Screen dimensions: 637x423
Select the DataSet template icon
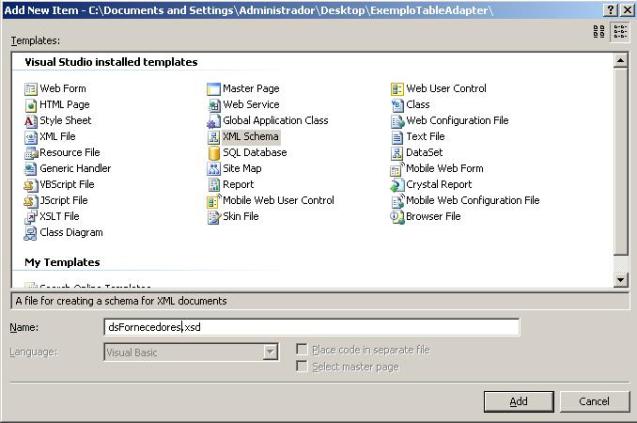[397, 153]
